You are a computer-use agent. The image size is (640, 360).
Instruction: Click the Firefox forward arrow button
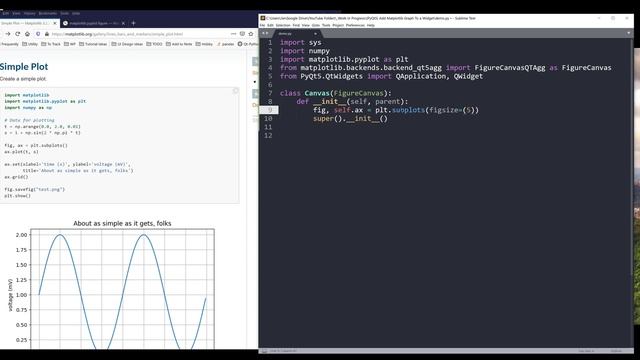[8, 34]
